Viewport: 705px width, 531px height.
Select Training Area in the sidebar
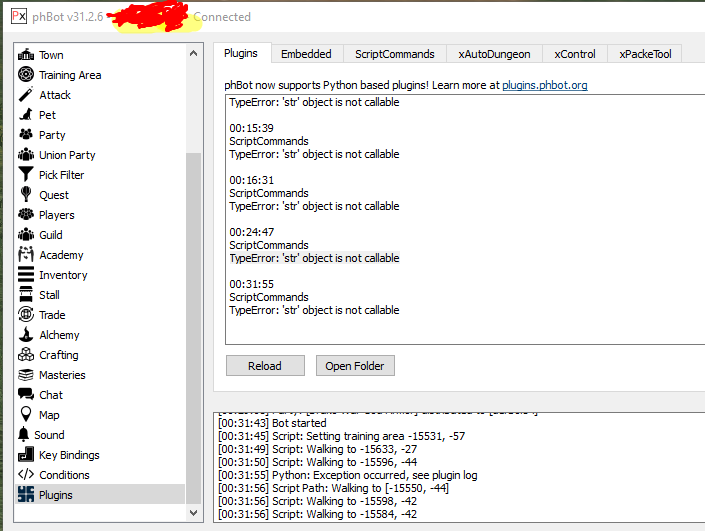(x=70, y=75)
